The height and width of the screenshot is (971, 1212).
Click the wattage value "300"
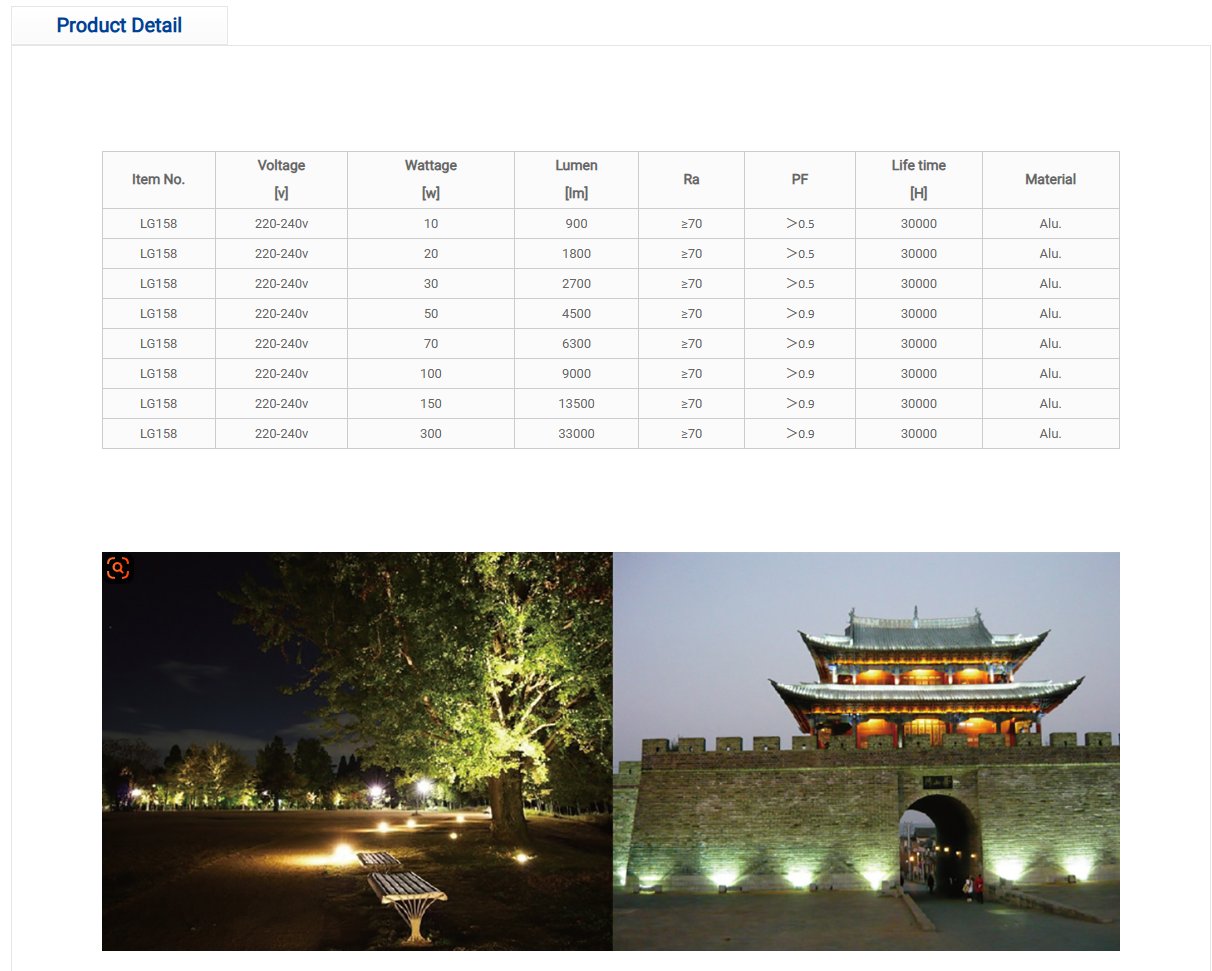(431, 434)
